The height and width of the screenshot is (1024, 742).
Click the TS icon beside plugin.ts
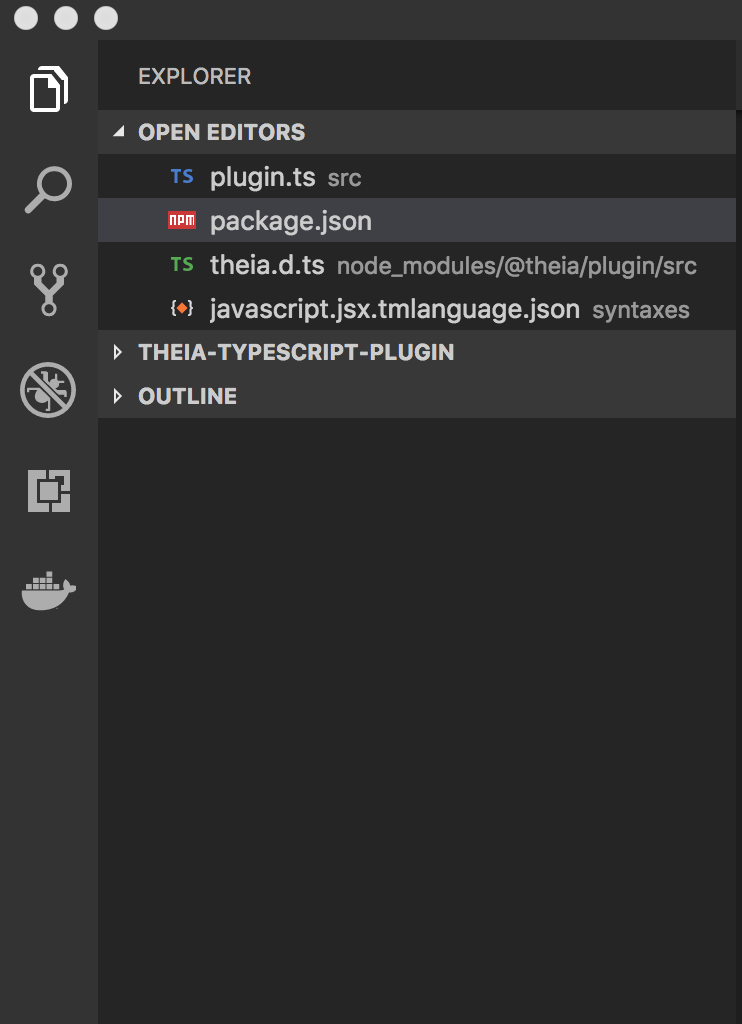183,176
